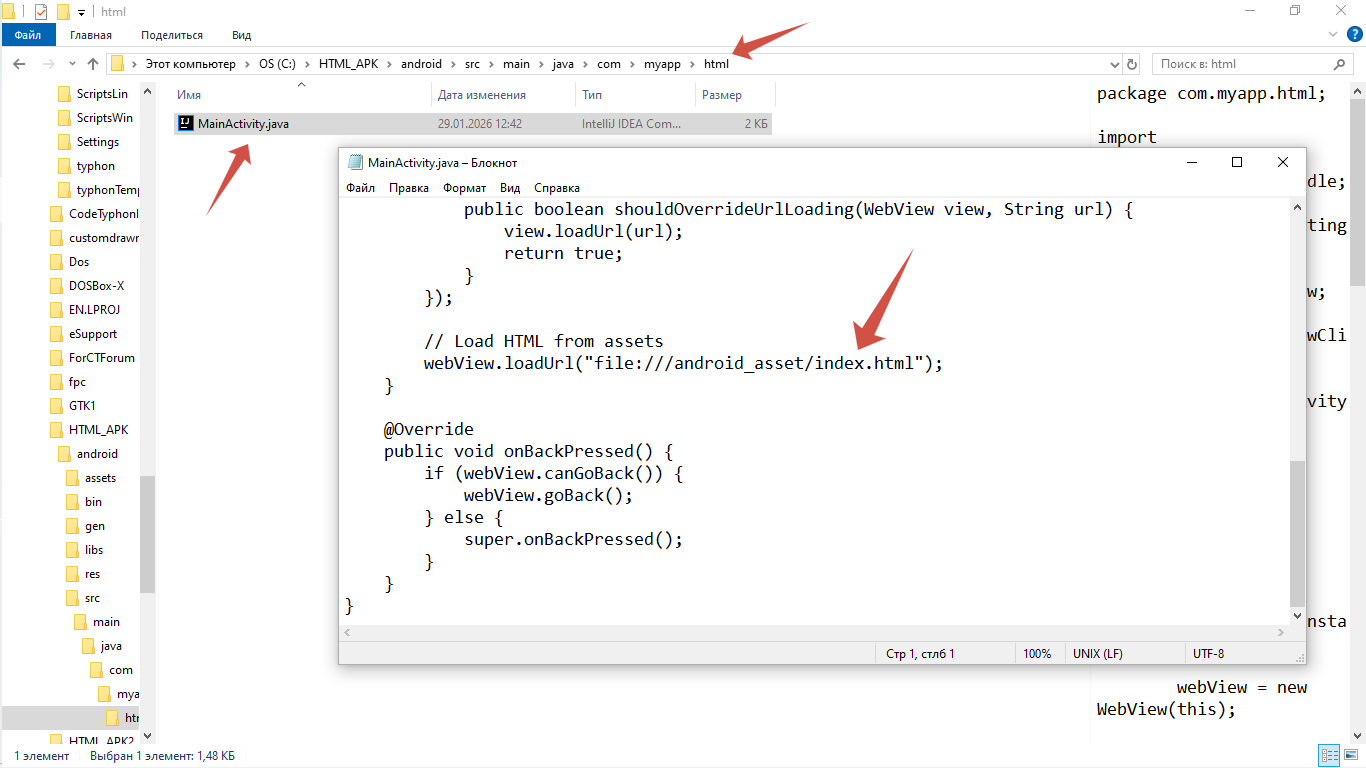
Task: Open recent locations dropdown near navigation arrows
Action: click(x=69, y=64)
